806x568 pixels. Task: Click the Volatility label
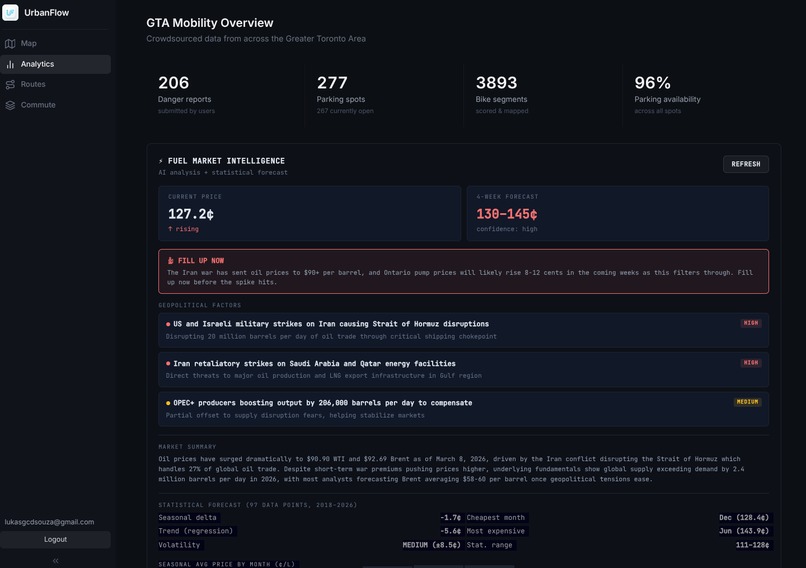[x=179, y=545]
